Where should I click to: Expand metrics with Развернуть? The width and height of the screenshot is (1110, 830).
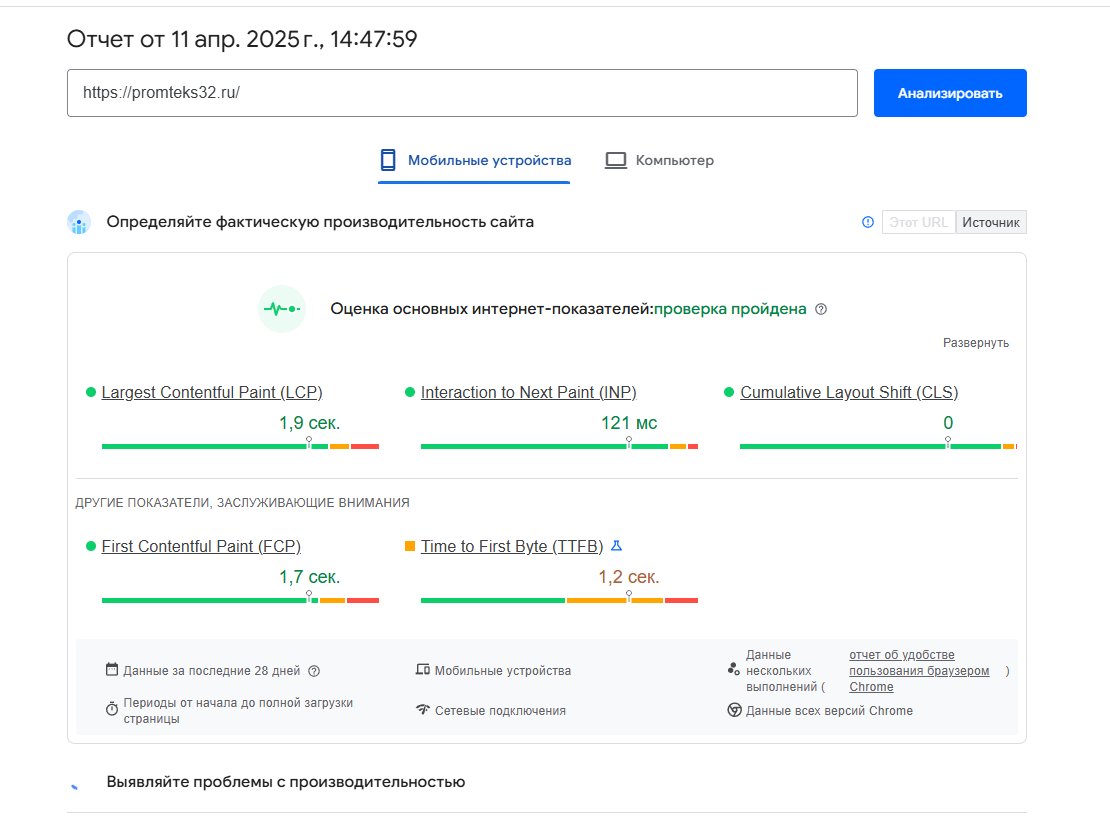click(975, 343)
